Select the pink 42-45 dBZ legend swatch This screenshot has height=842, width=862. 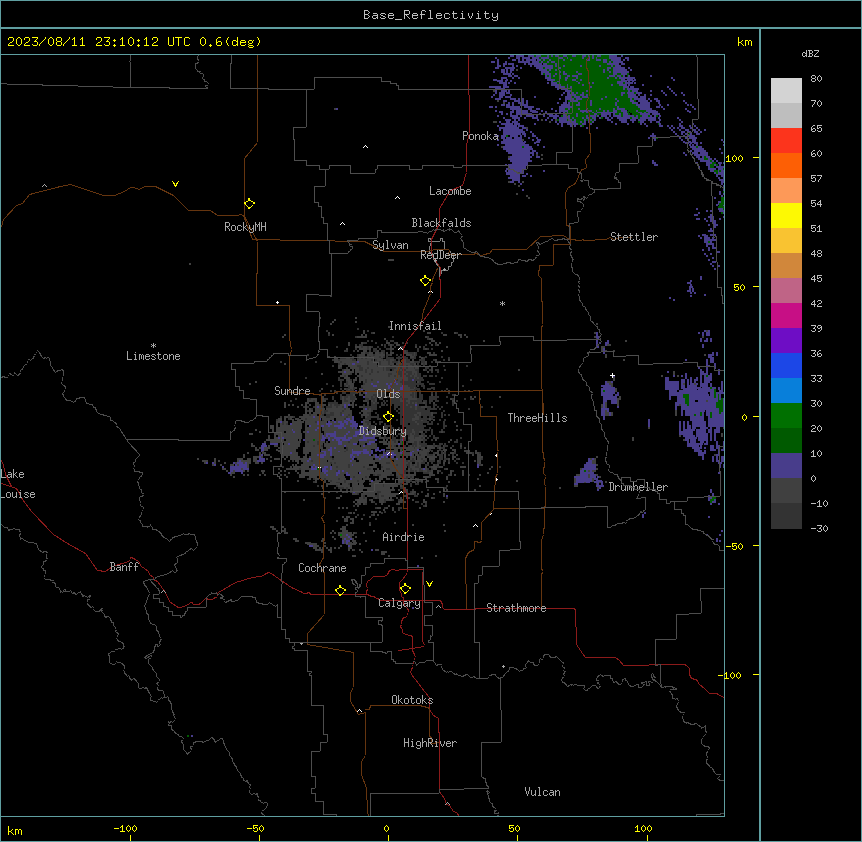tap(786, 290)
